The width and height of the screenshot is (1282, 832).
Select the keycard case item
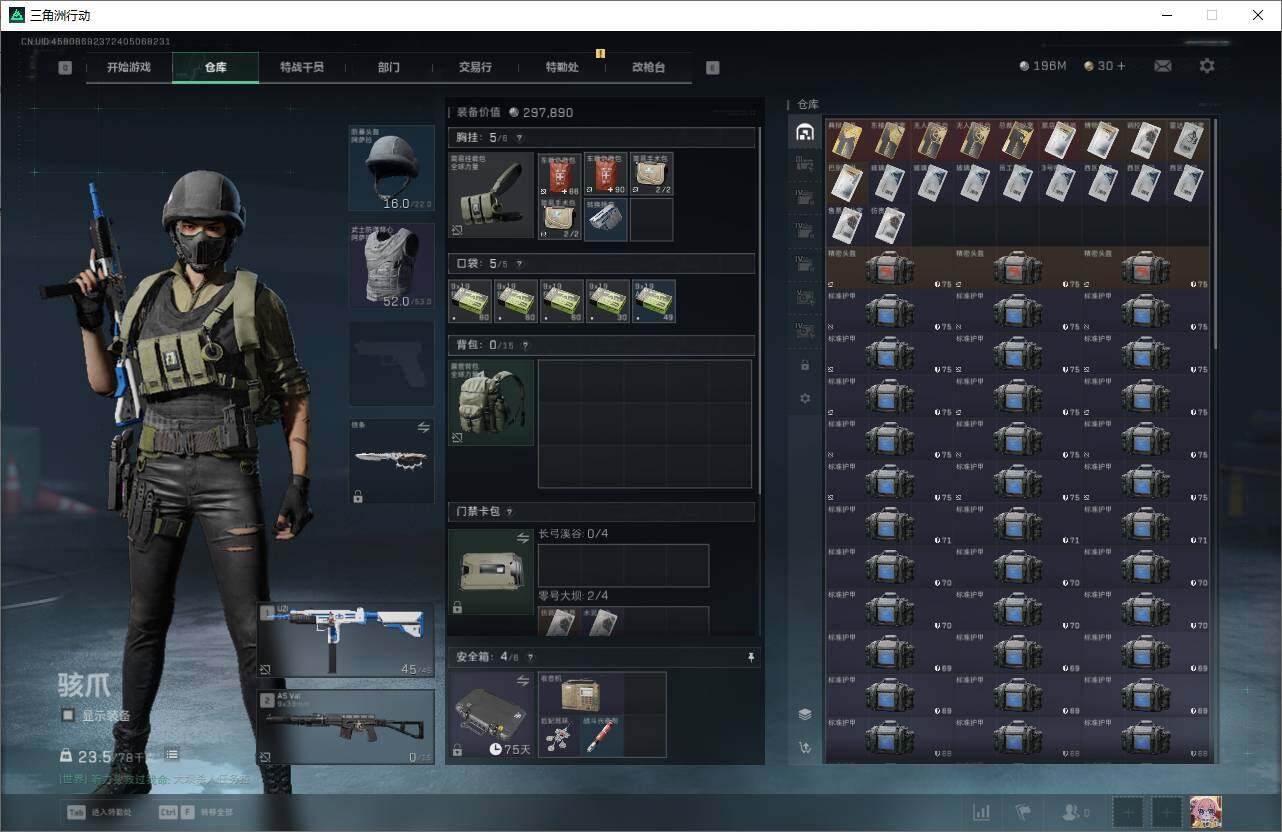pyautogui.click(x=491, y=572)
